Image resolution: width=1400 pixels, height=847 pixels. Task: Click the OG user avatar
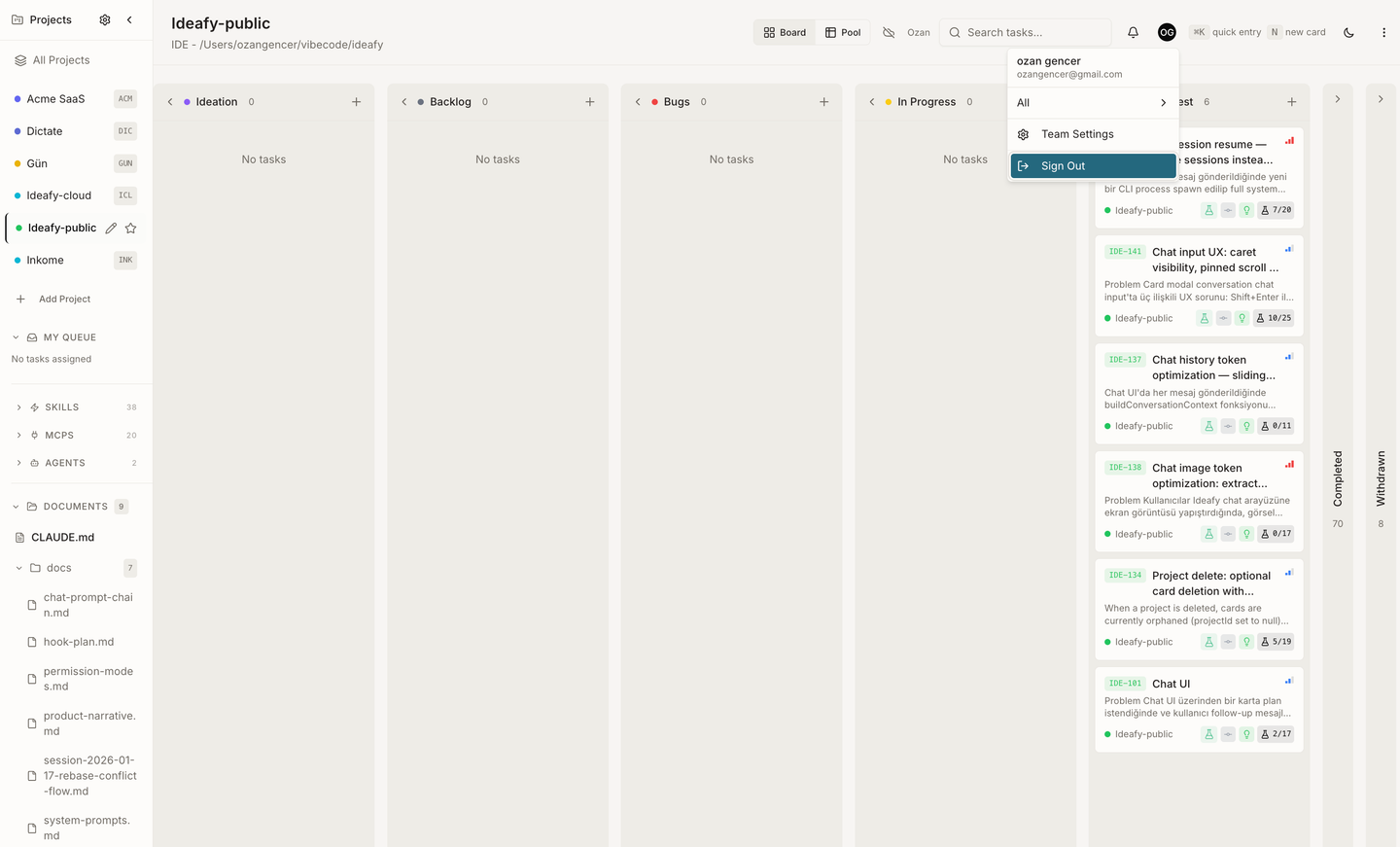1167,32
